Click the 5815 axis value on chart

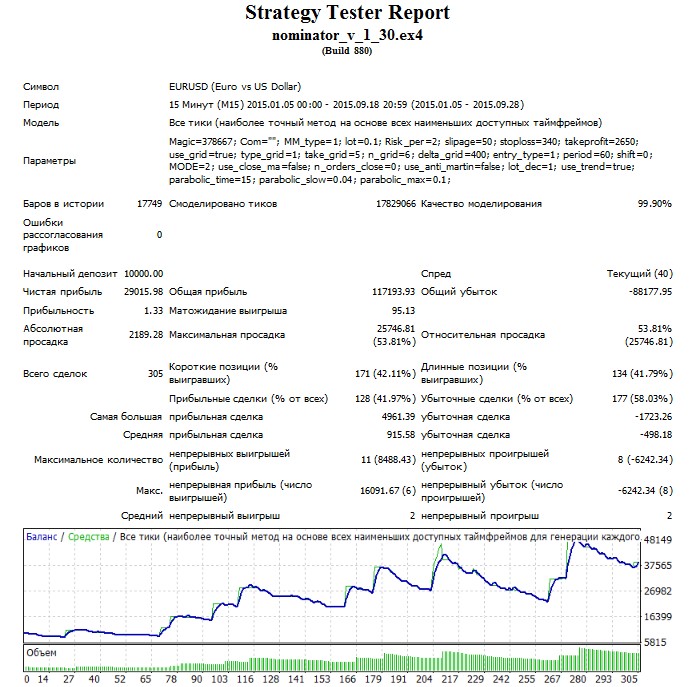655,642
